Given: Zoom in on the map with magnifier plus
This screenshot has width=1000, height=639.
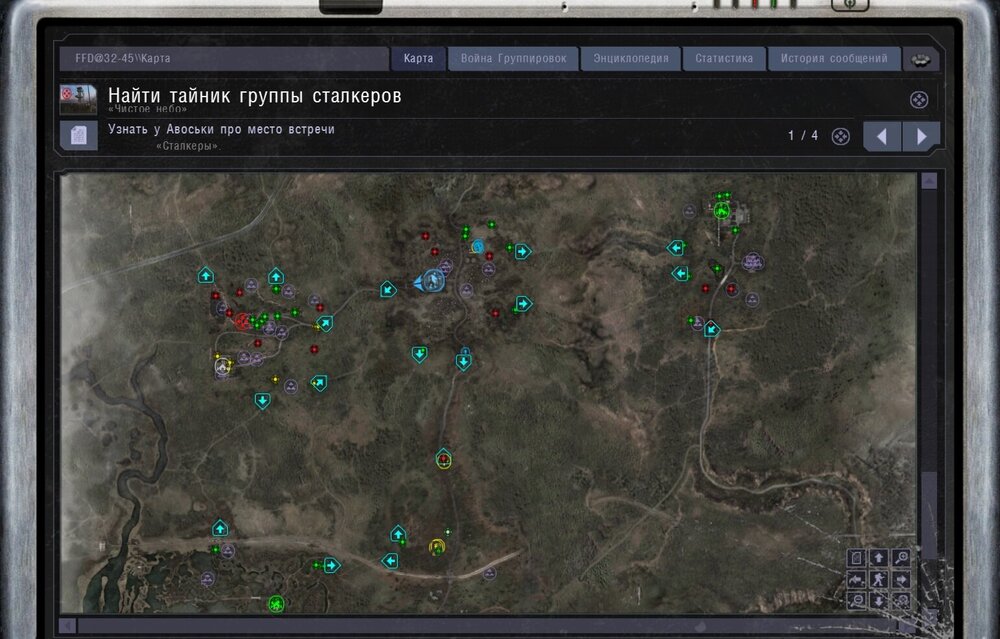Looking at the screenshot, I should pos(901,558).
